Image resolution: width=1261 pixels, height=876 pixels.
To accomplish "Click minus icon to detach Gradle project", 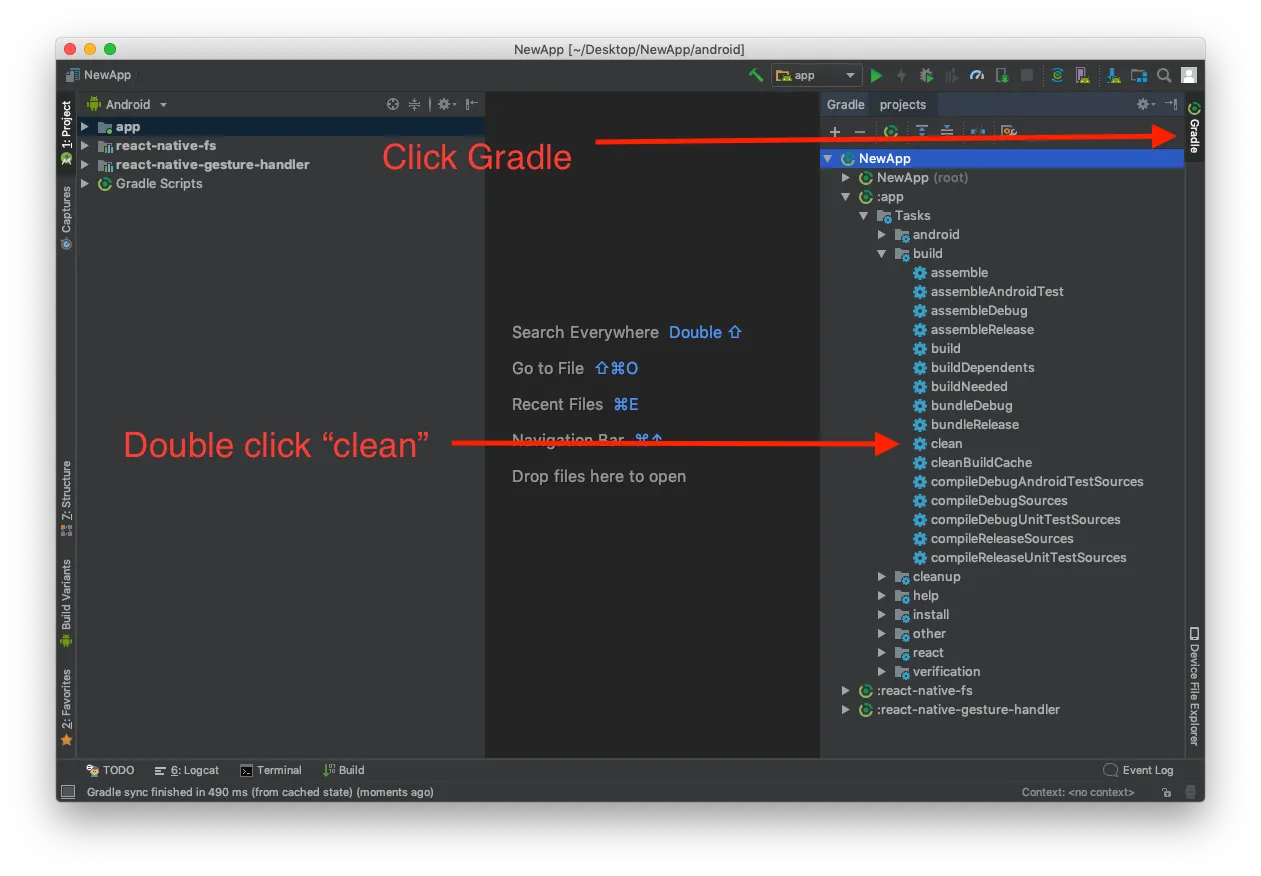I will tap(859, 131).
